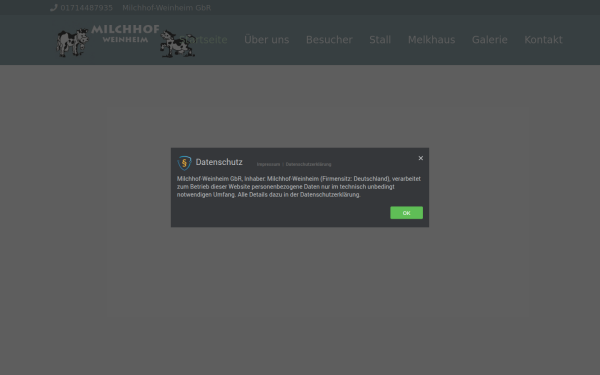
Task: Open the Impressum link in the dialog
Action: click(x=268, y=164)
